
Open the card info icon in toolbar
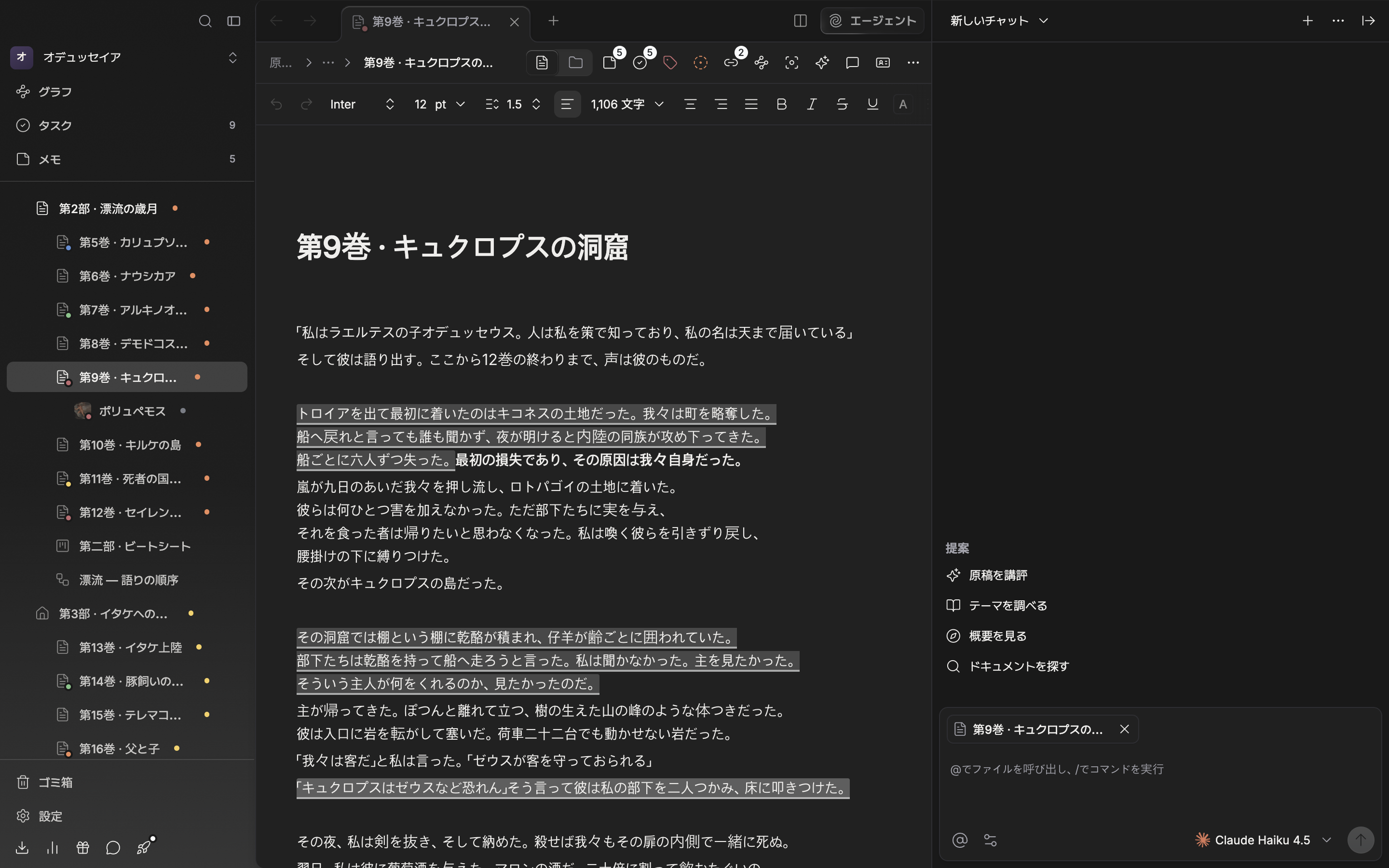point(883,63)
